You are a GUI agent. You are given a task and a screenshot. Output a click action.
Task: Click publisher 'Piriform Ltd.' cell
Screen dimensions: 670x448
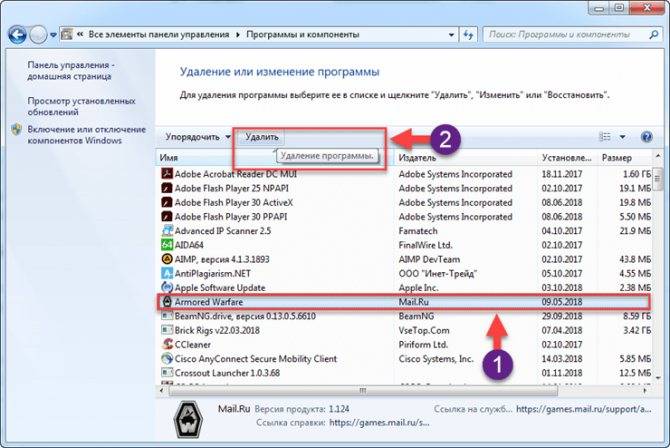(423, 344)
